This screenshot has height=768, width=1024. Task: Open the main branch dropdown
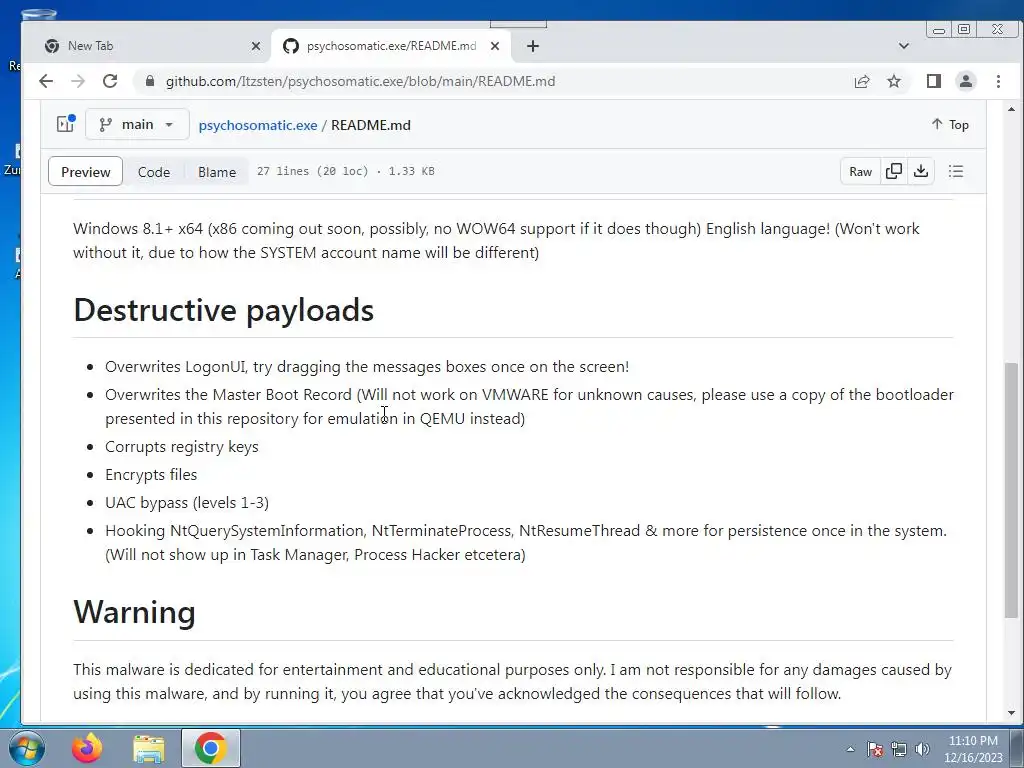[x=137, y=124]
